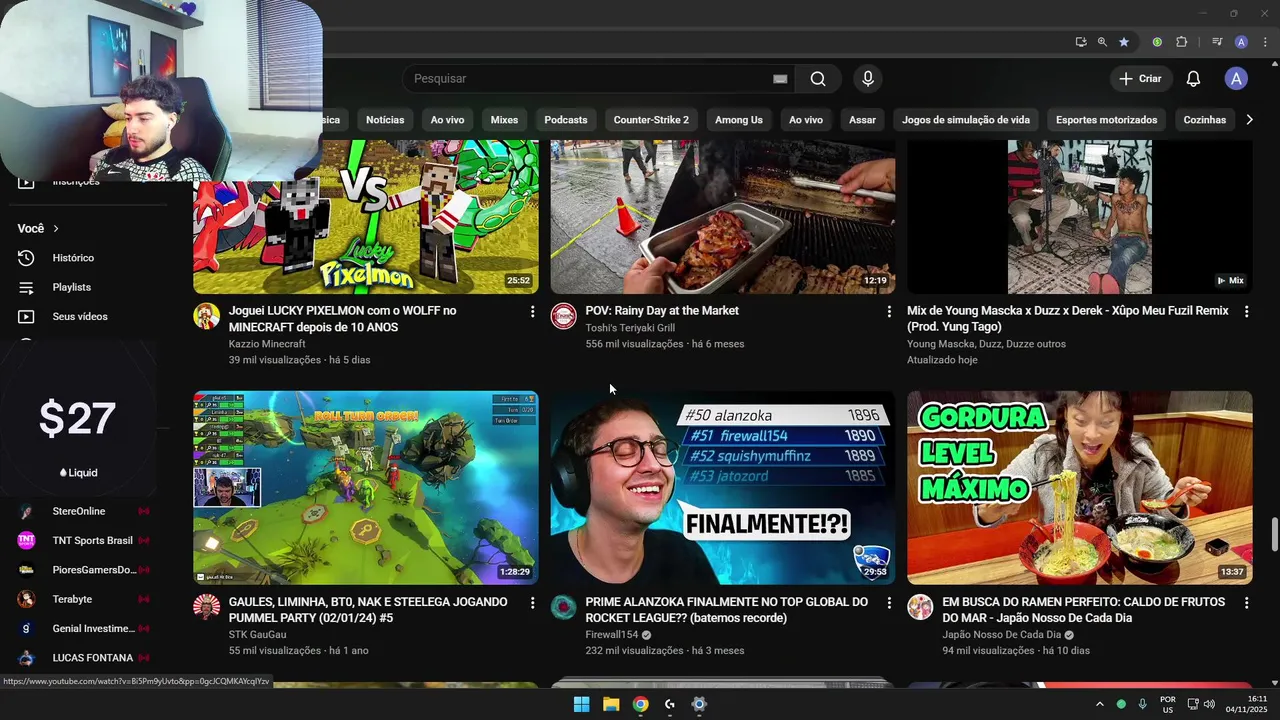This screenshot has width=1280, height=720.
Task: Open the Pummel Party video thumbnail
Action: [366, 488]
